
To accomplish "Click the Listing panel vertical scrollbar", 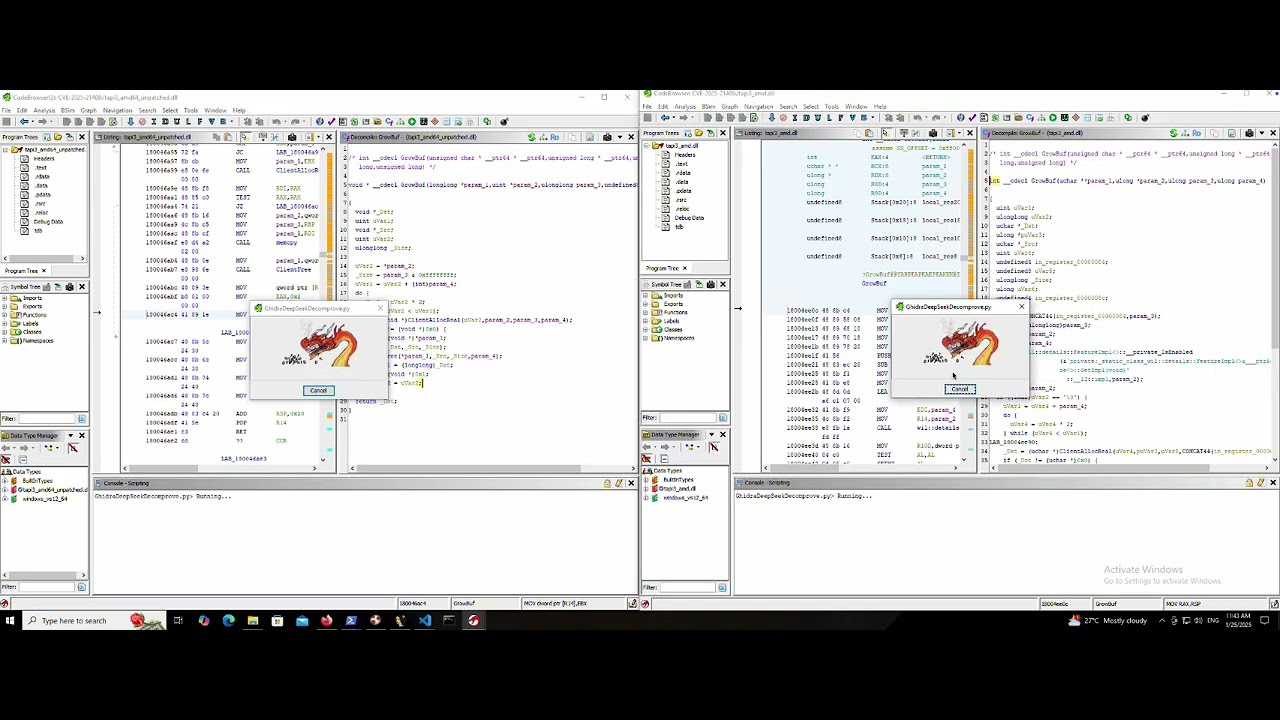I will tap(330, 250).
